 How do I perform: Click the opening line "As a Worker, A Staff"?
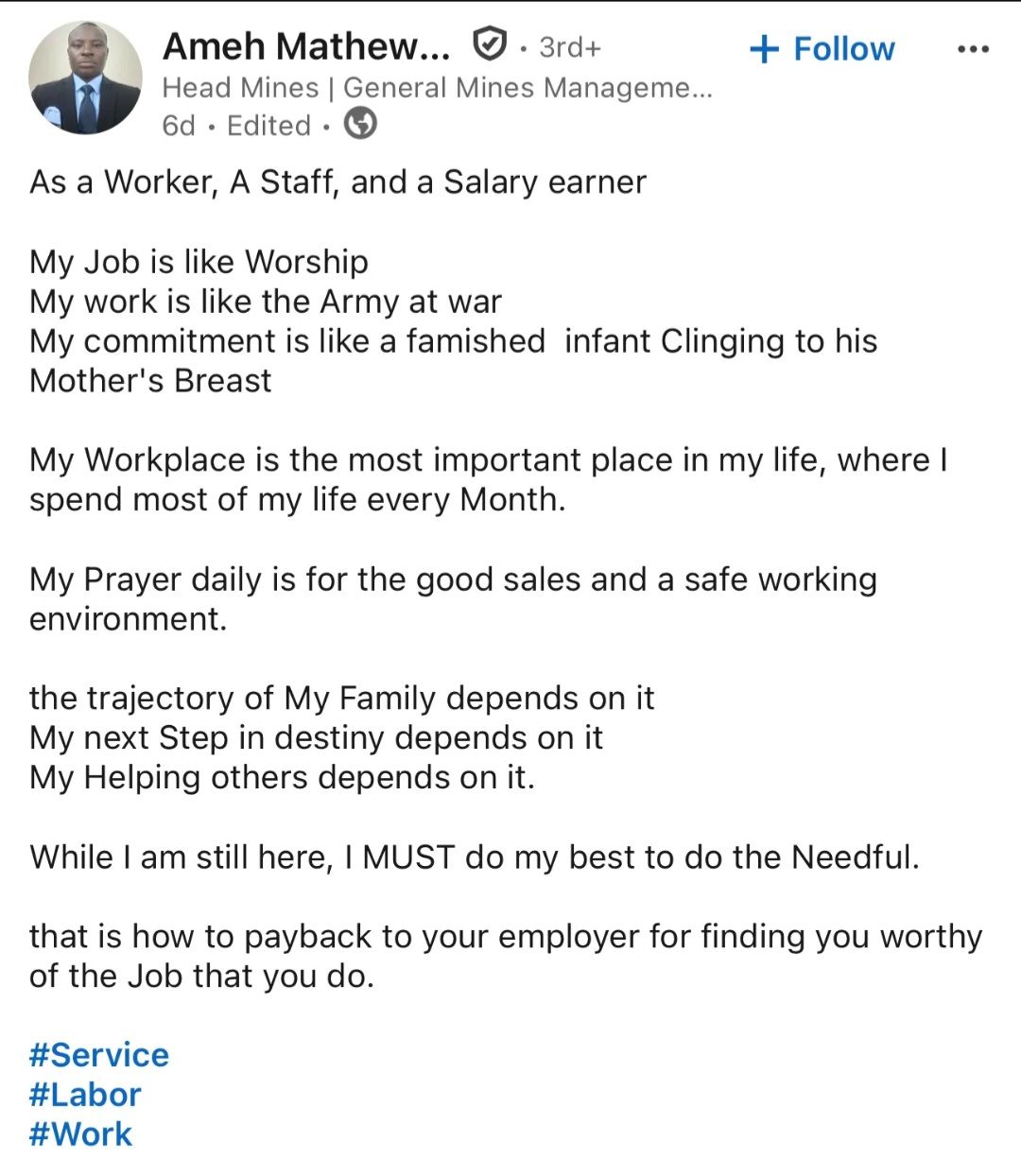(x=337, y=182)
